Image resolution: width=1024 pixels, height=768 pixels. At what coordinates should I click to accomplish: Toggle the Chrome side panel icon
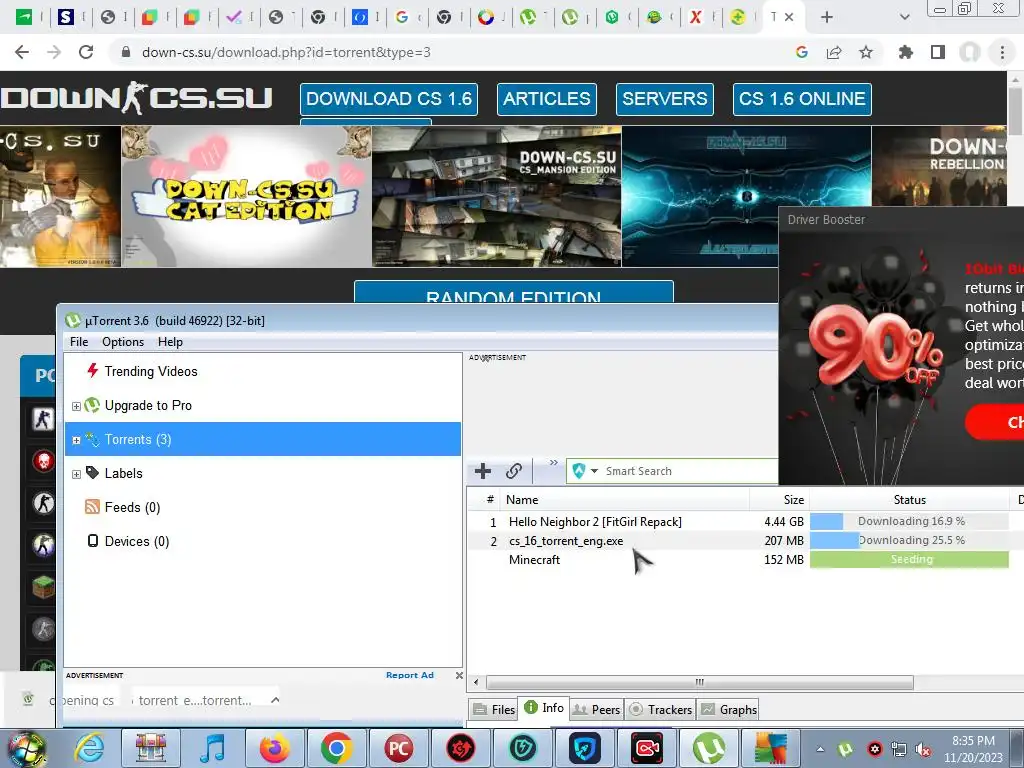938,52
